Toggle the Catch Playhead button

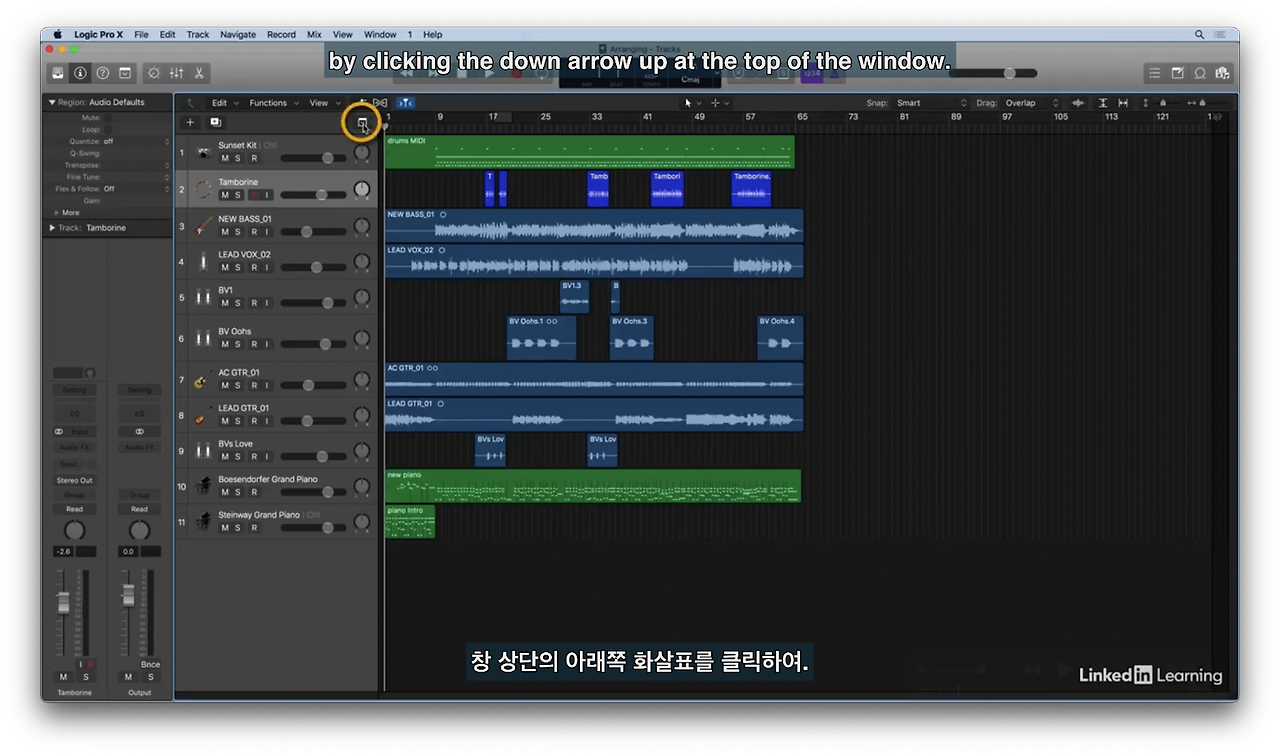[405, 103]
